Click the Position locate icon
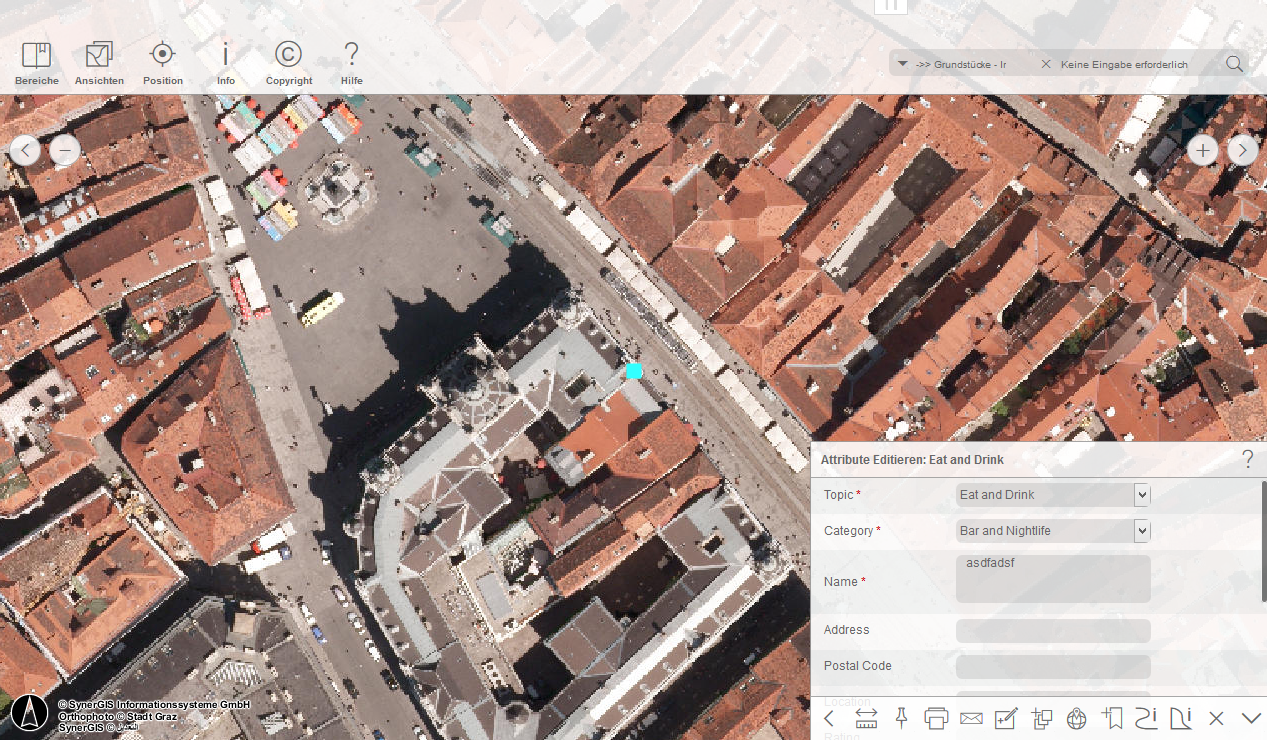Image resolution: width=1267 pixels, height=740 pixels. point(162,63)
